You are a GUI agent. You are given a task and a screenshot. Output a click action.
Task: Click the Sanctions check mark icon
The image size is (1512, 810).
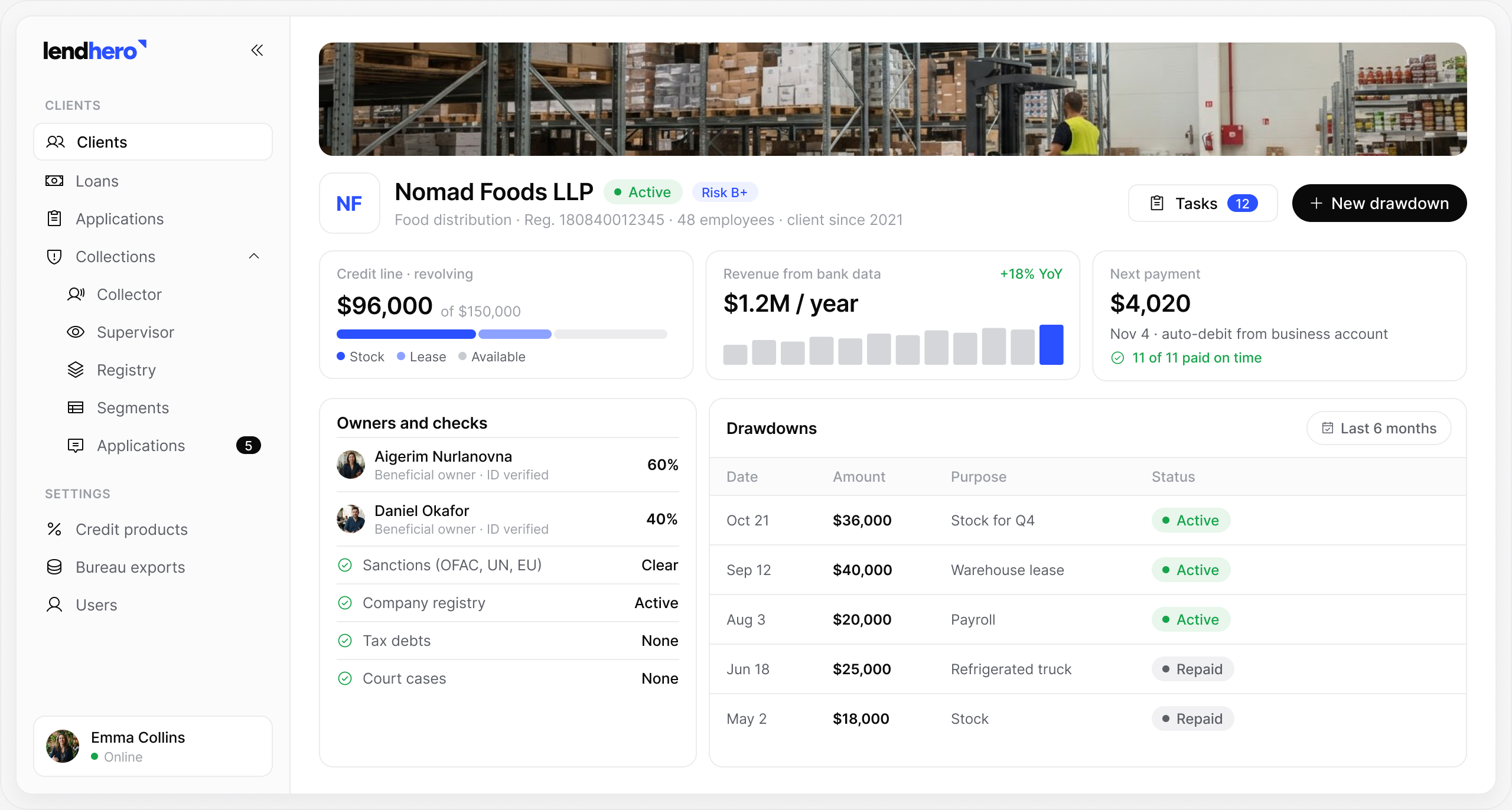coord(345,565)
